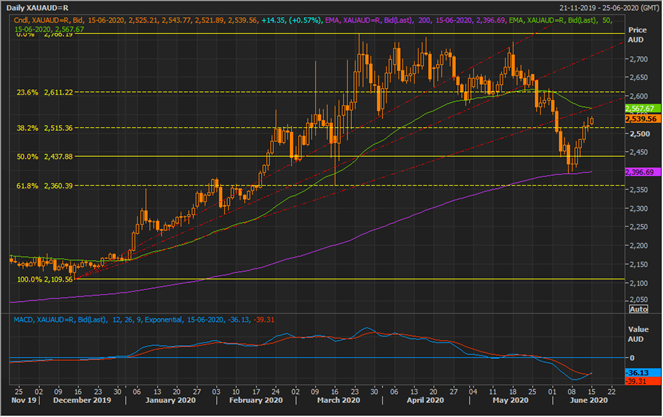The height and width of the screenshot is (417, 663).
Task: Click the January 2020 time axis label
Action: pos(170,400)
